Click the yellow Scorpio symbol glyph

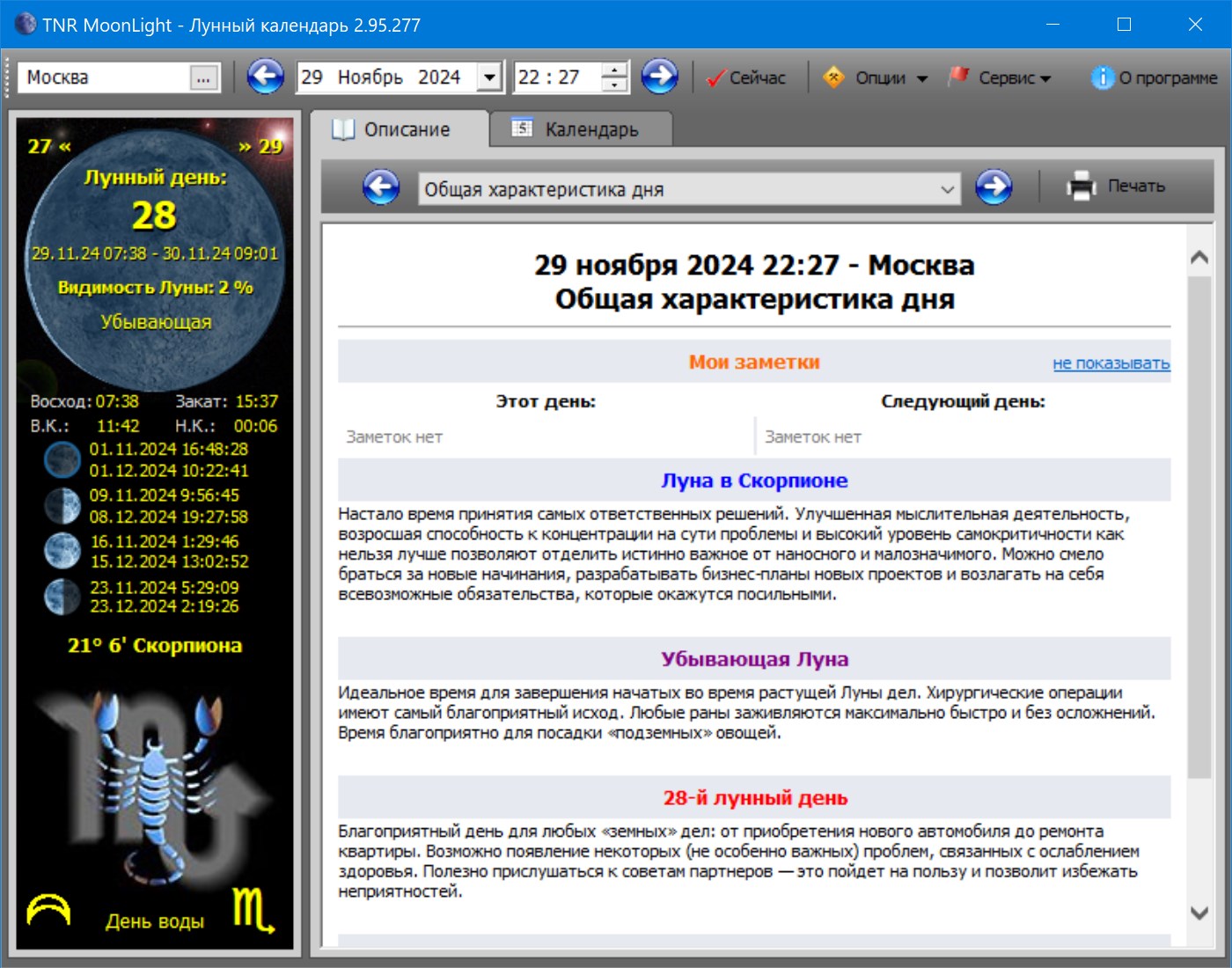click(x=253, y=910)
